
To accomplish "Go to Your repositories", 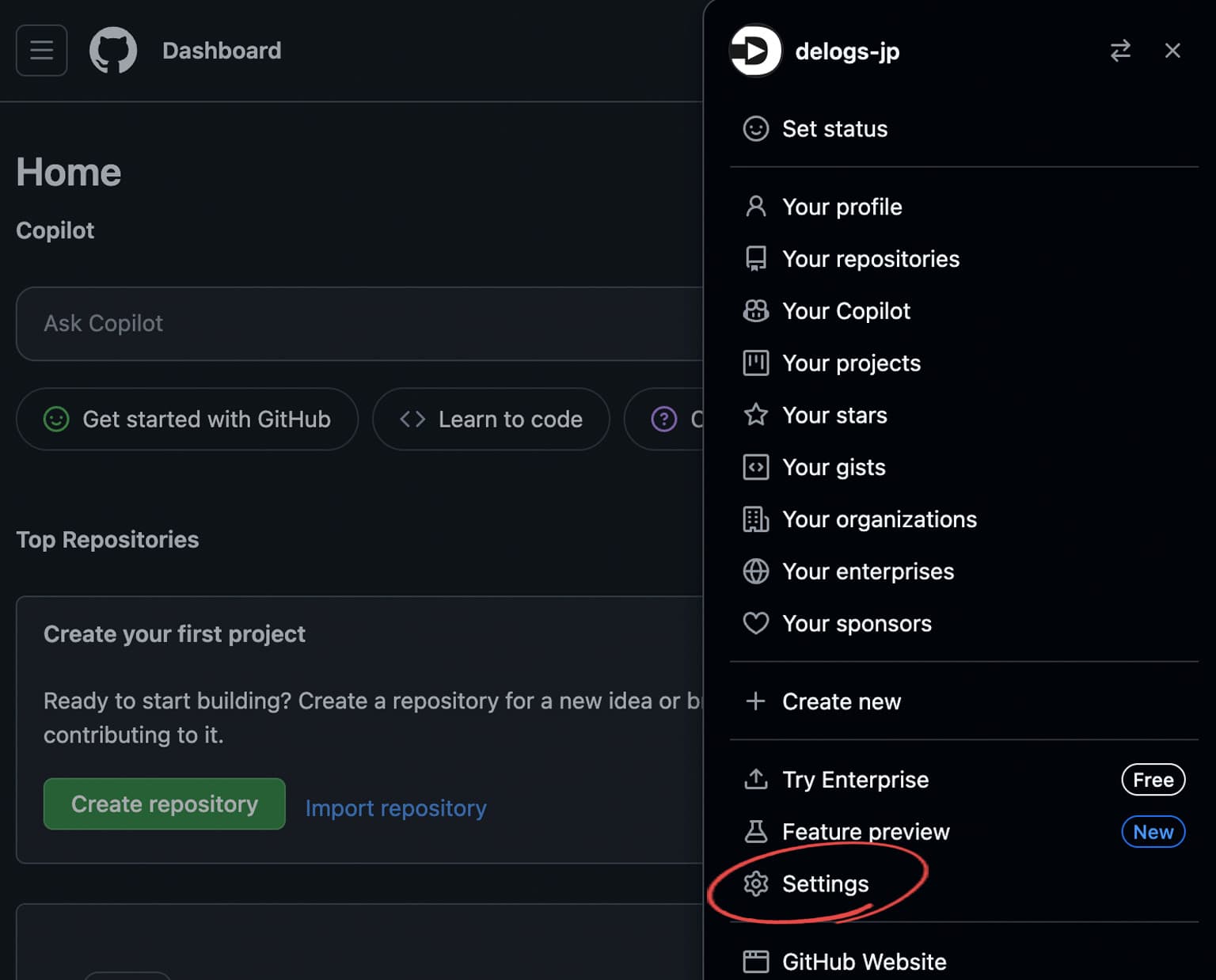I will click(963, 259).
